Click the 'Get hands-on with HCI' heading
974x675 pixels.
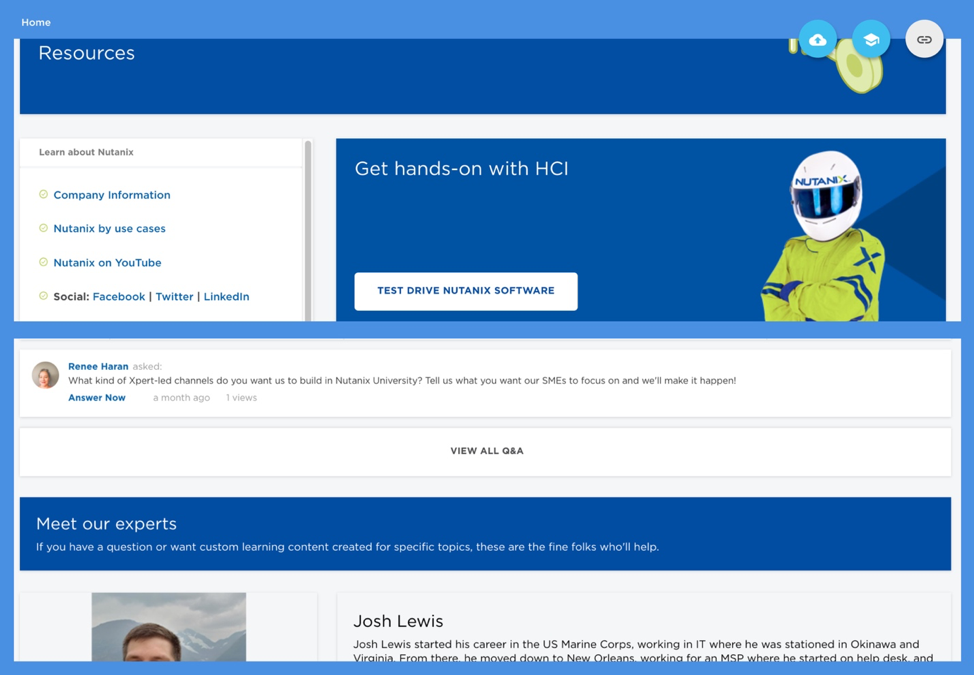462,169
